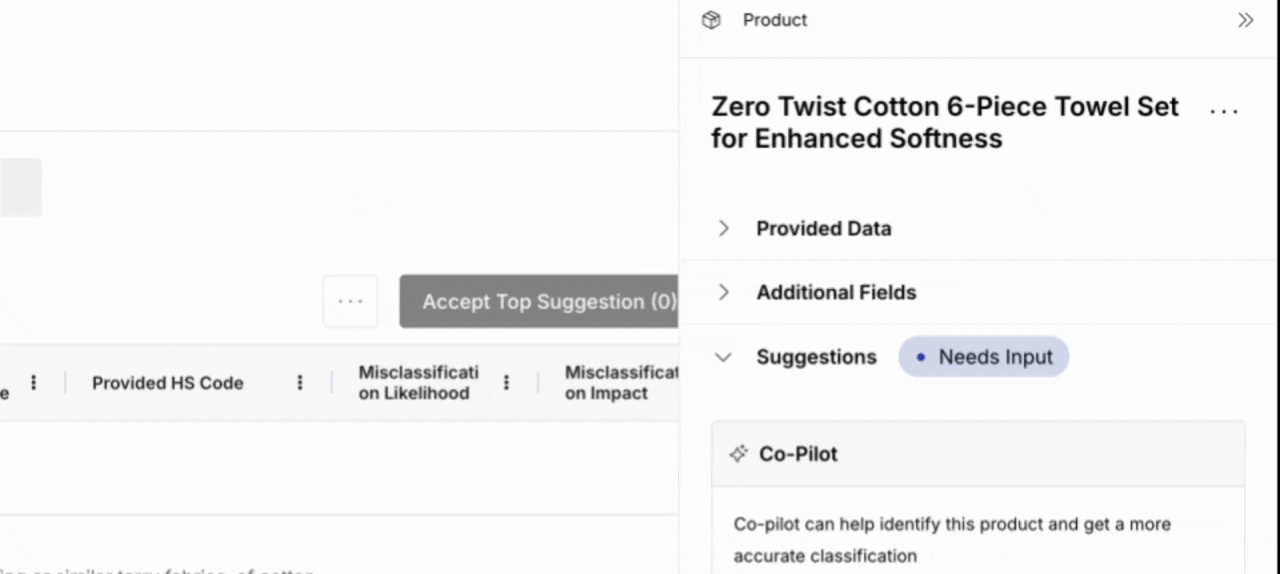
Task: Open Provided HS Code column options menu
Action: (299, 383)
